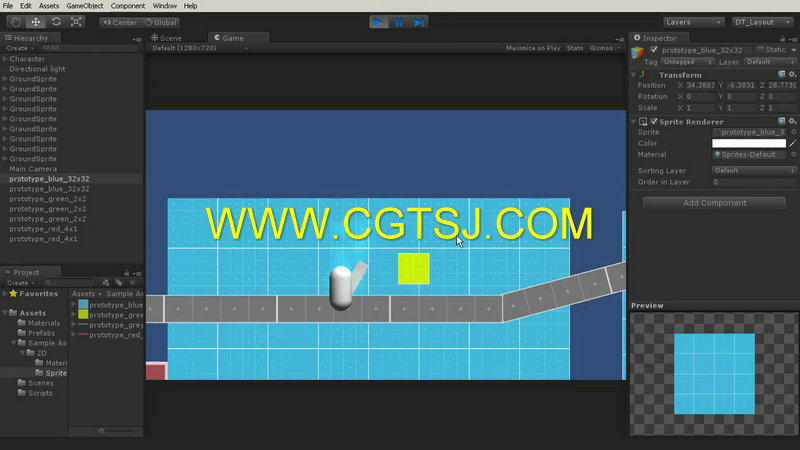The image size is (800, 450).
Task: Click the Add Component button
Action: click(x=714, y=203)
